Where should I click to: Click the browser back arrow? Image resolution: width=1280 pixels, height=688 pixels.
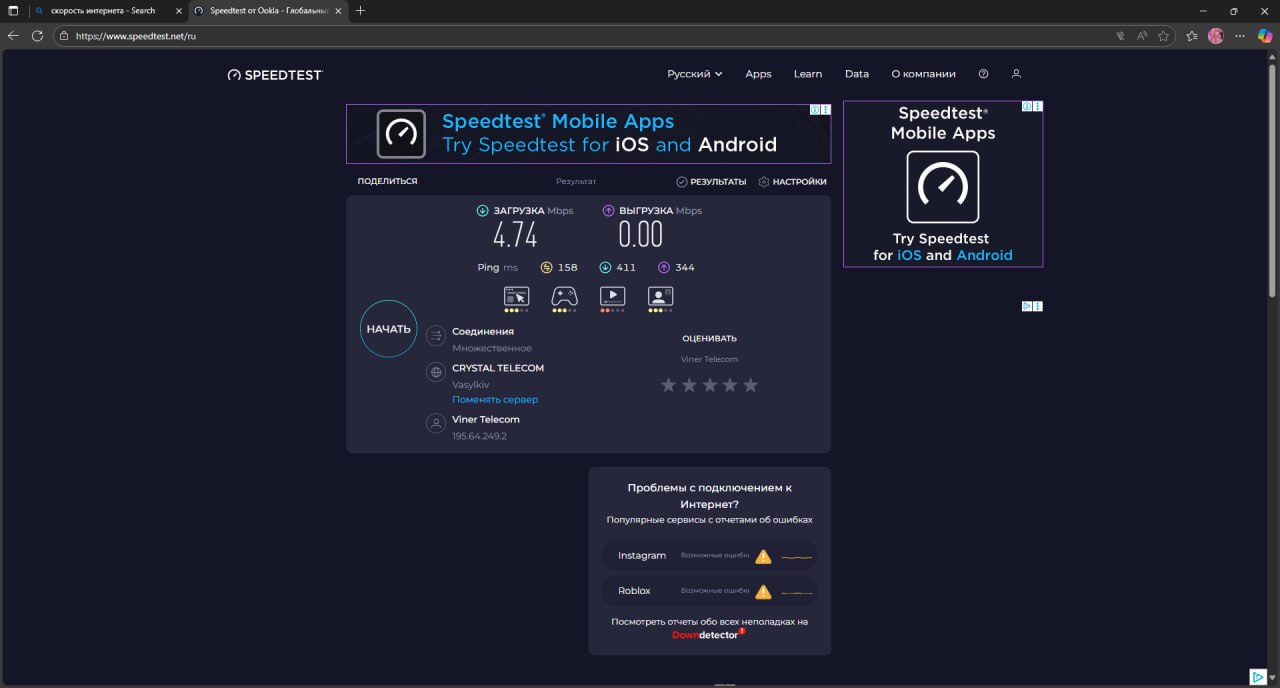click(x=13, y=35)
